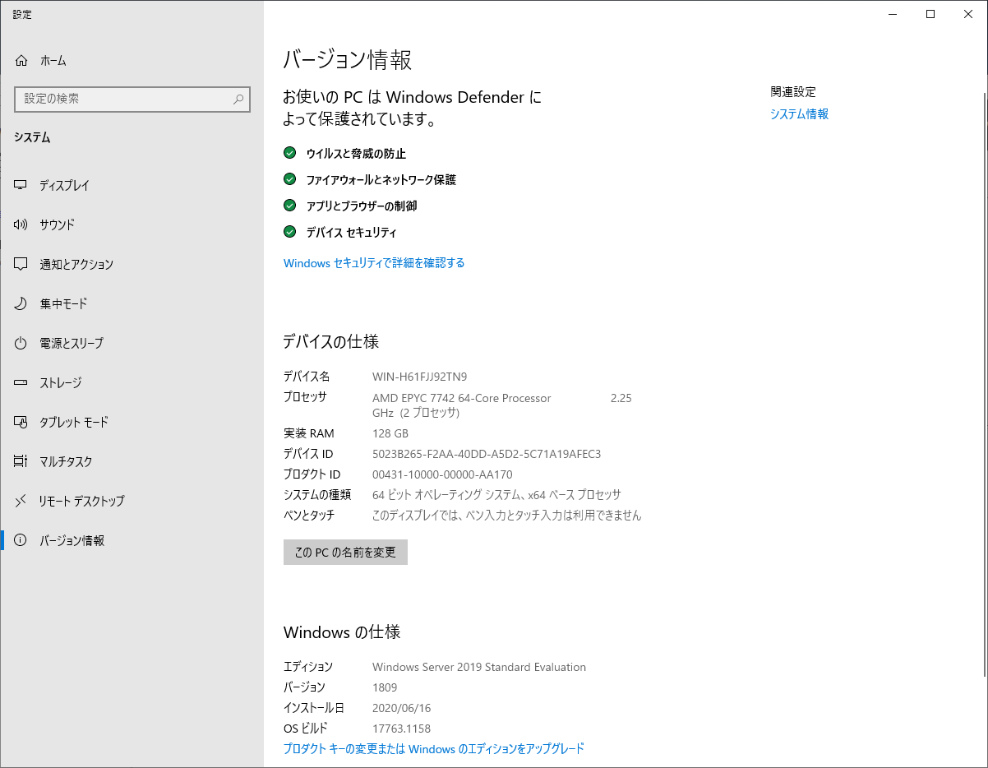Click the Sound speaker icon
This screenshot has width=988, height=768.
[x=20, y=224]
